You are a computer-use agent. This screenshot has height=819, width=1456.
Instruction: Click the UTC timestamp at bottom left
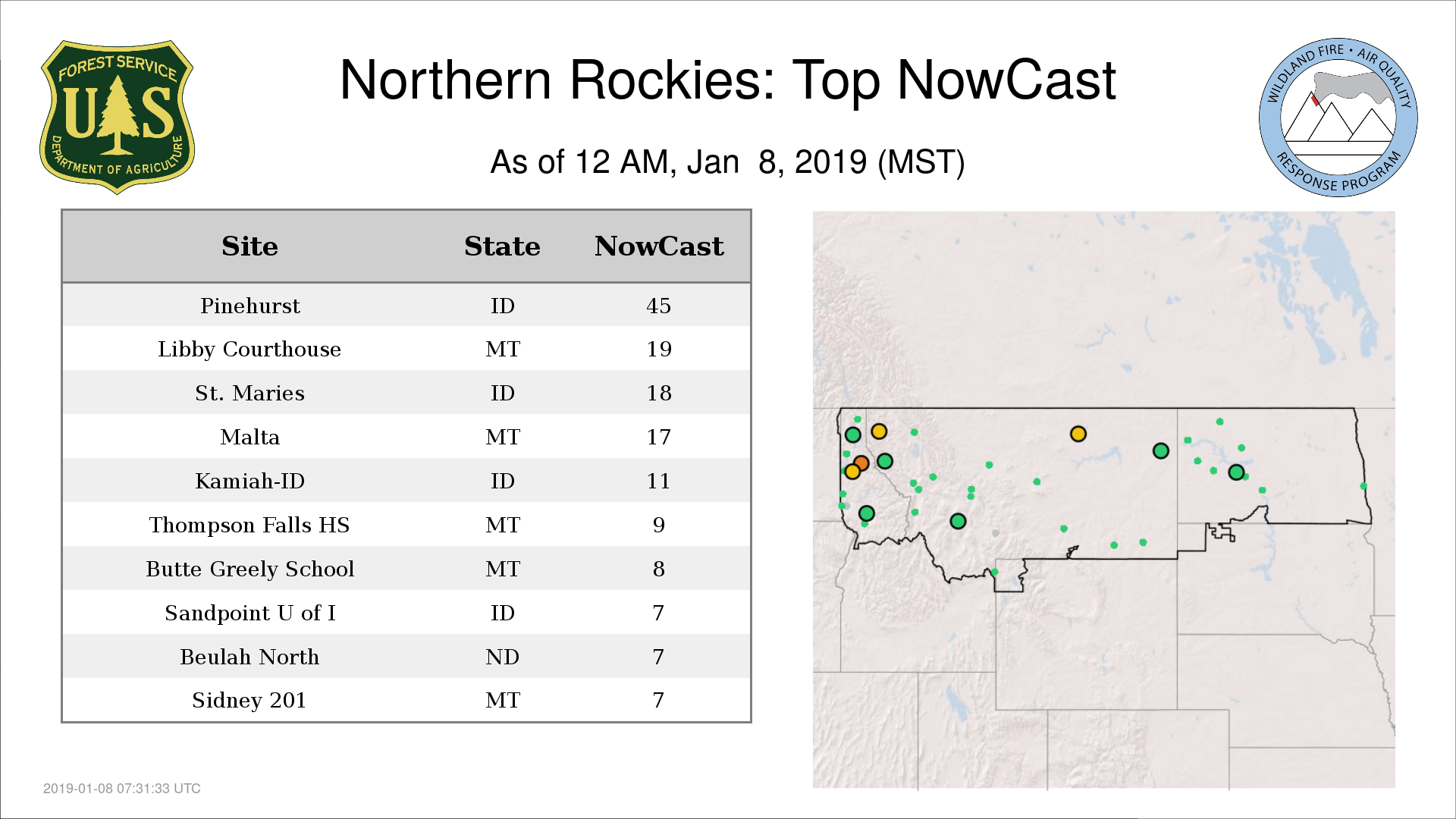[122, 789]
